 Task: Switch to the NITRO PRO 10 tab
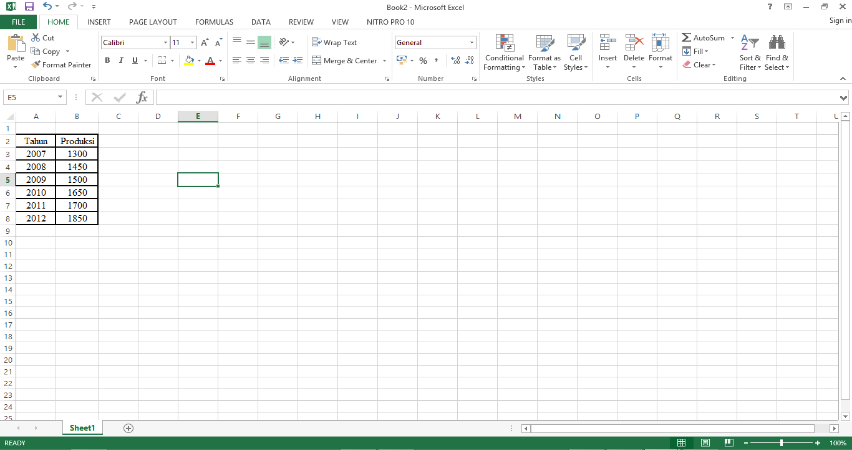390,22
